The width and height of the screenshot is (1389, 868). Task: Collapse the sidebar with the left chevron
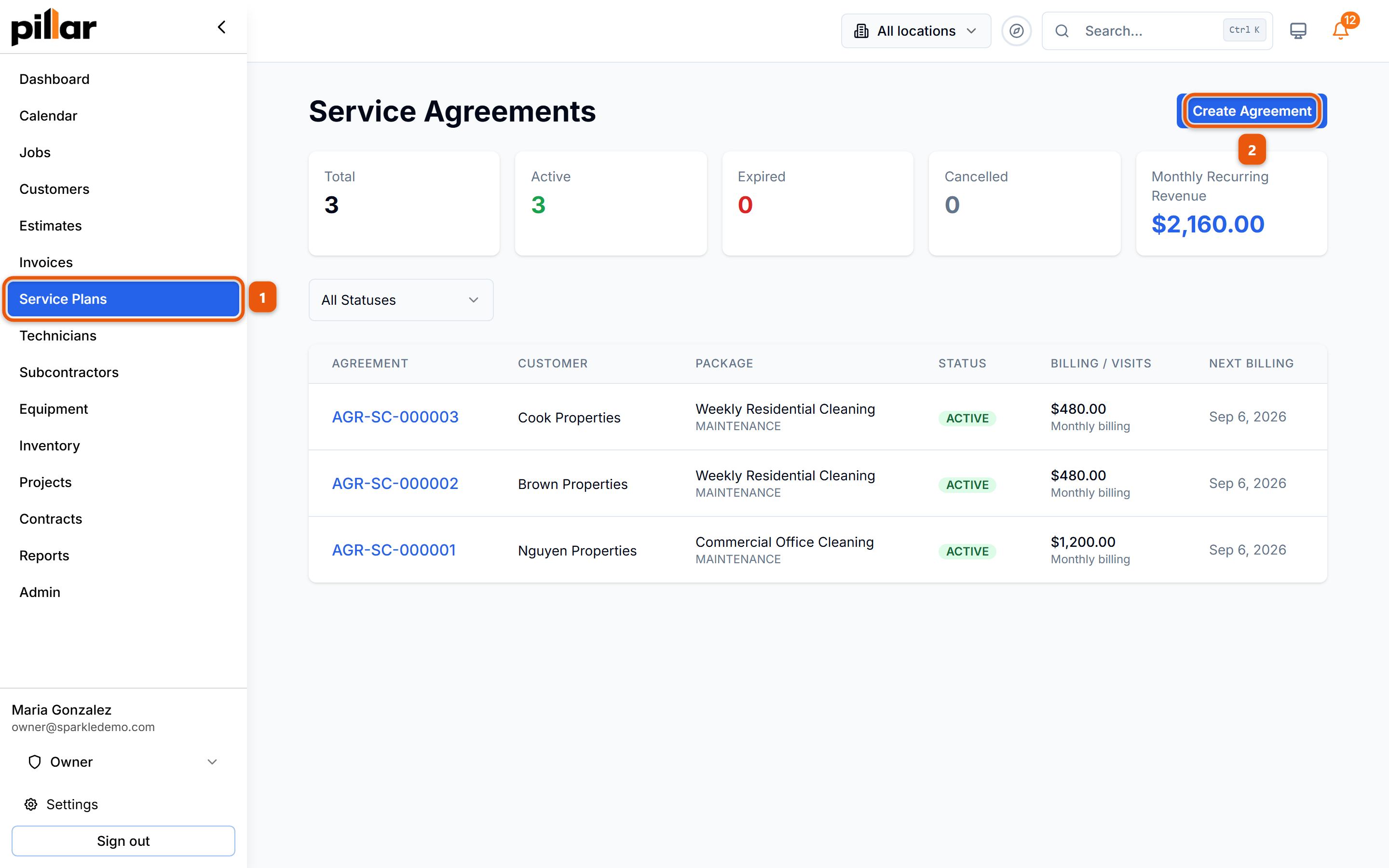[x=221, y=27]
